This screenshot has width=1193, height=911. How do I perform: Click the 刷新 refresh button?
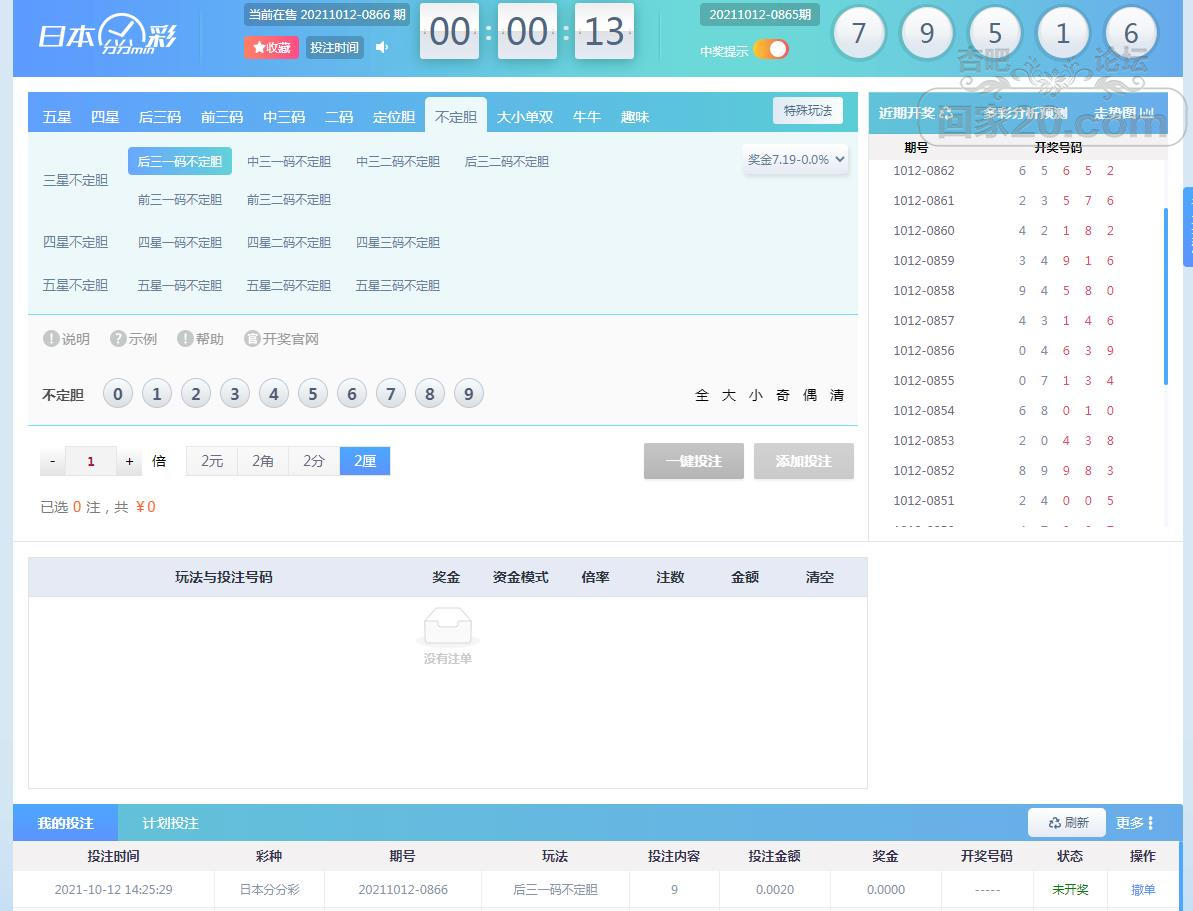[1067, 823]
